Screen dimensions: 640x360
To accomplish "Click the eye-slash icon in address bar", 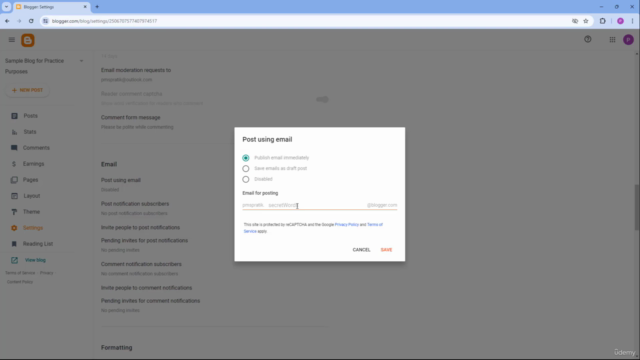I will click(575, 21).
